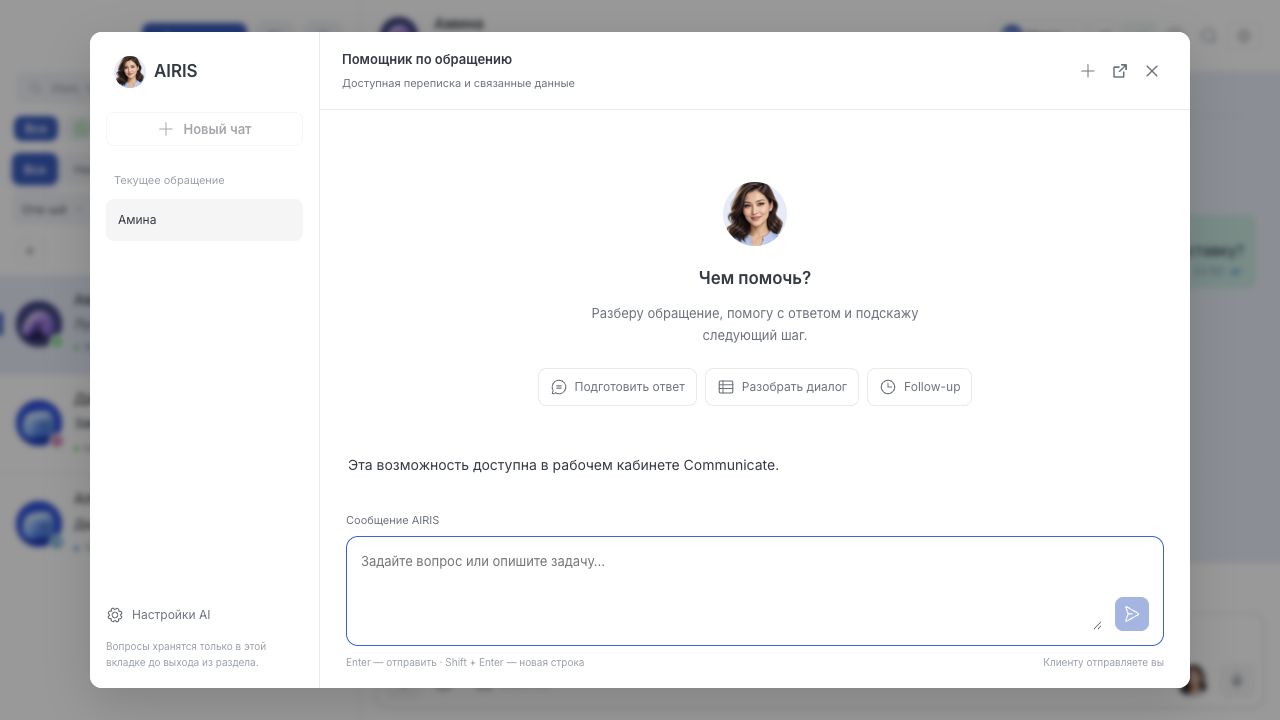Open Настройки AI settings

158,615
